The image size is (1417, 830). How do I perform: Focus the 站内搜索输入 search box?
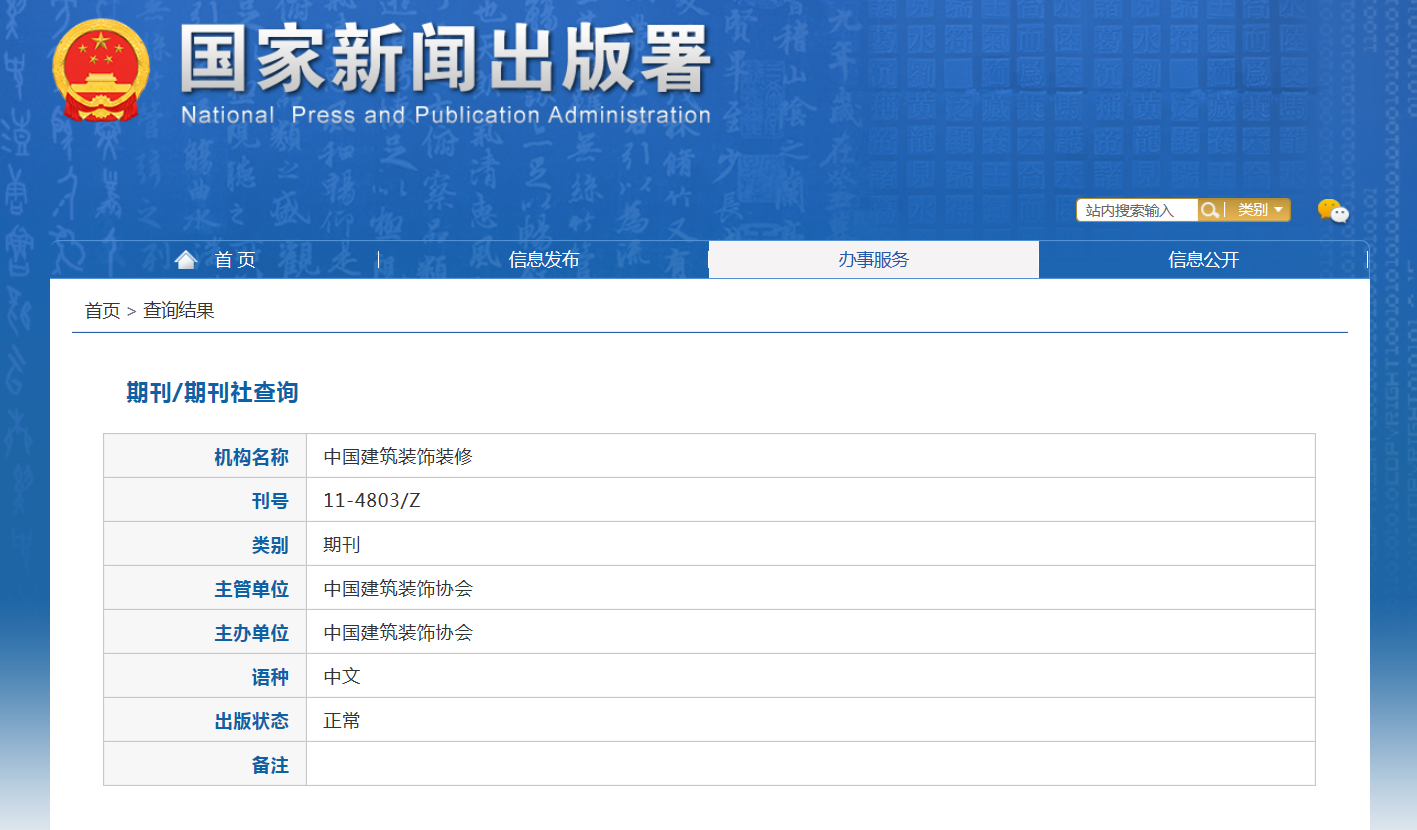pos(1137,210)
